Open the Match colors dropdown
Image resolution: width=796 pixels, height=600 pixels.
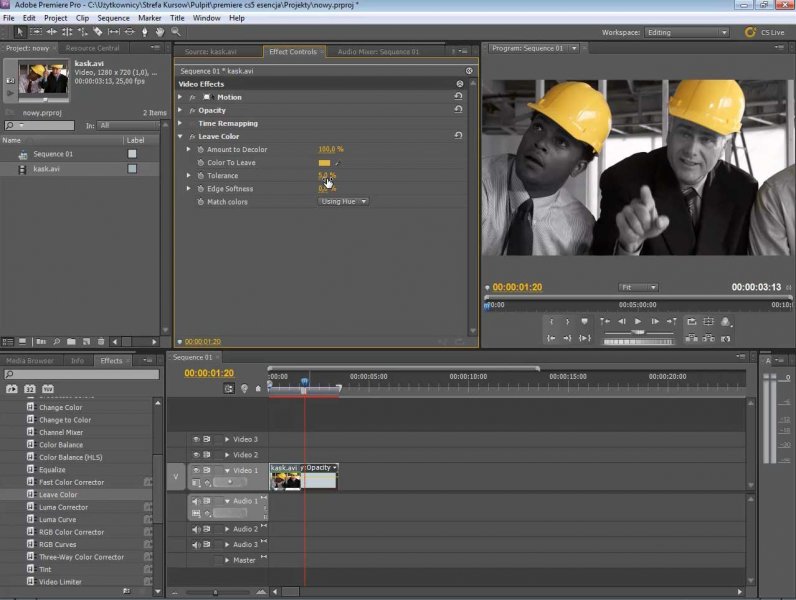point(343,202)
